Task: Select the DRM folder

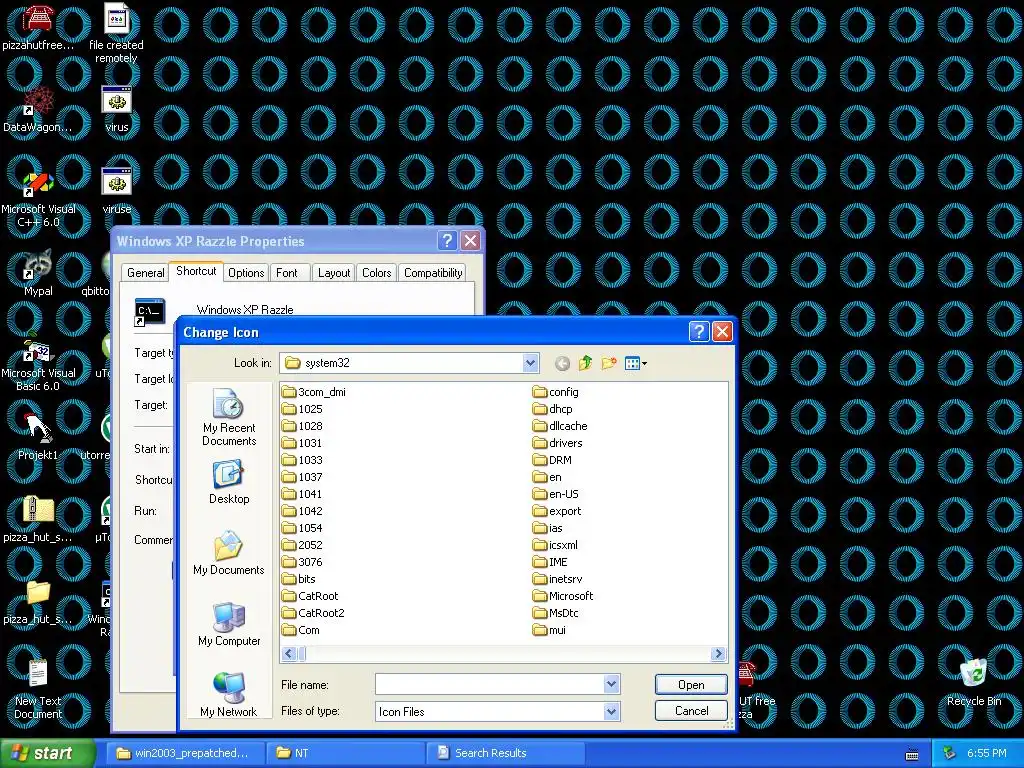Action: click(x=552, y=460)
